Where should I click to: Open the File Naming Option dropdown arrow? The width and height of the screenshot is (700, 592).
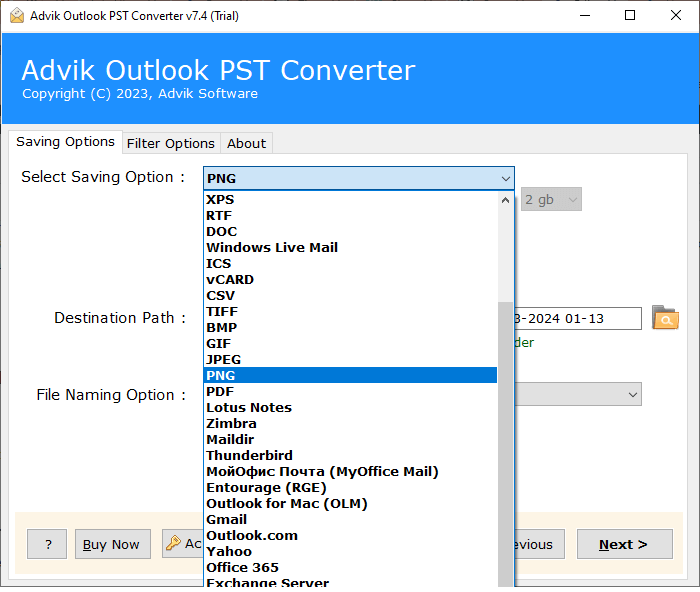click(x=632, y=395)
